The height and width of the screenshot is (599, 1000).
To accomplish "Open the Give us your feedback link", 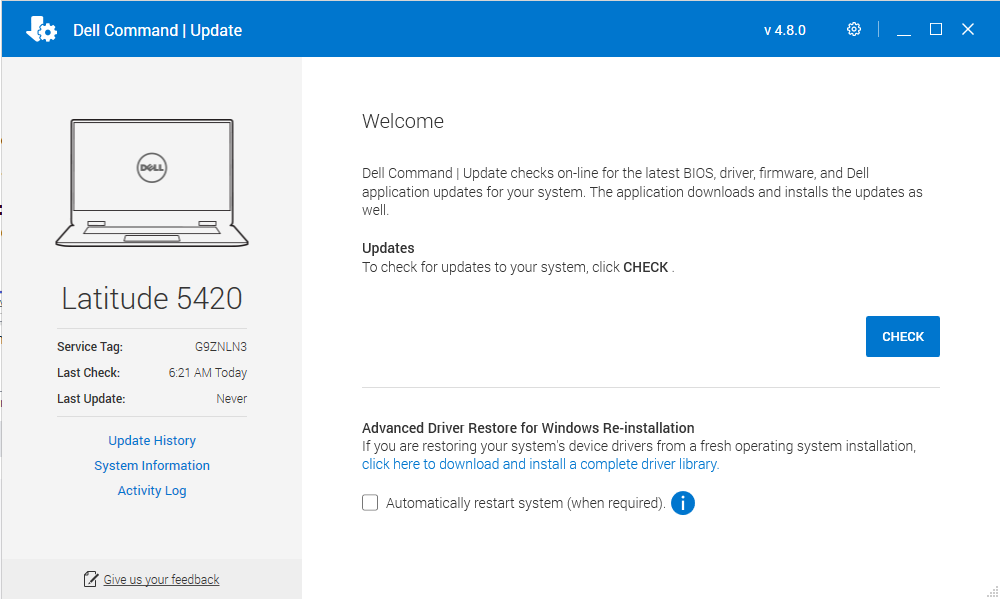I will [161, 580].
